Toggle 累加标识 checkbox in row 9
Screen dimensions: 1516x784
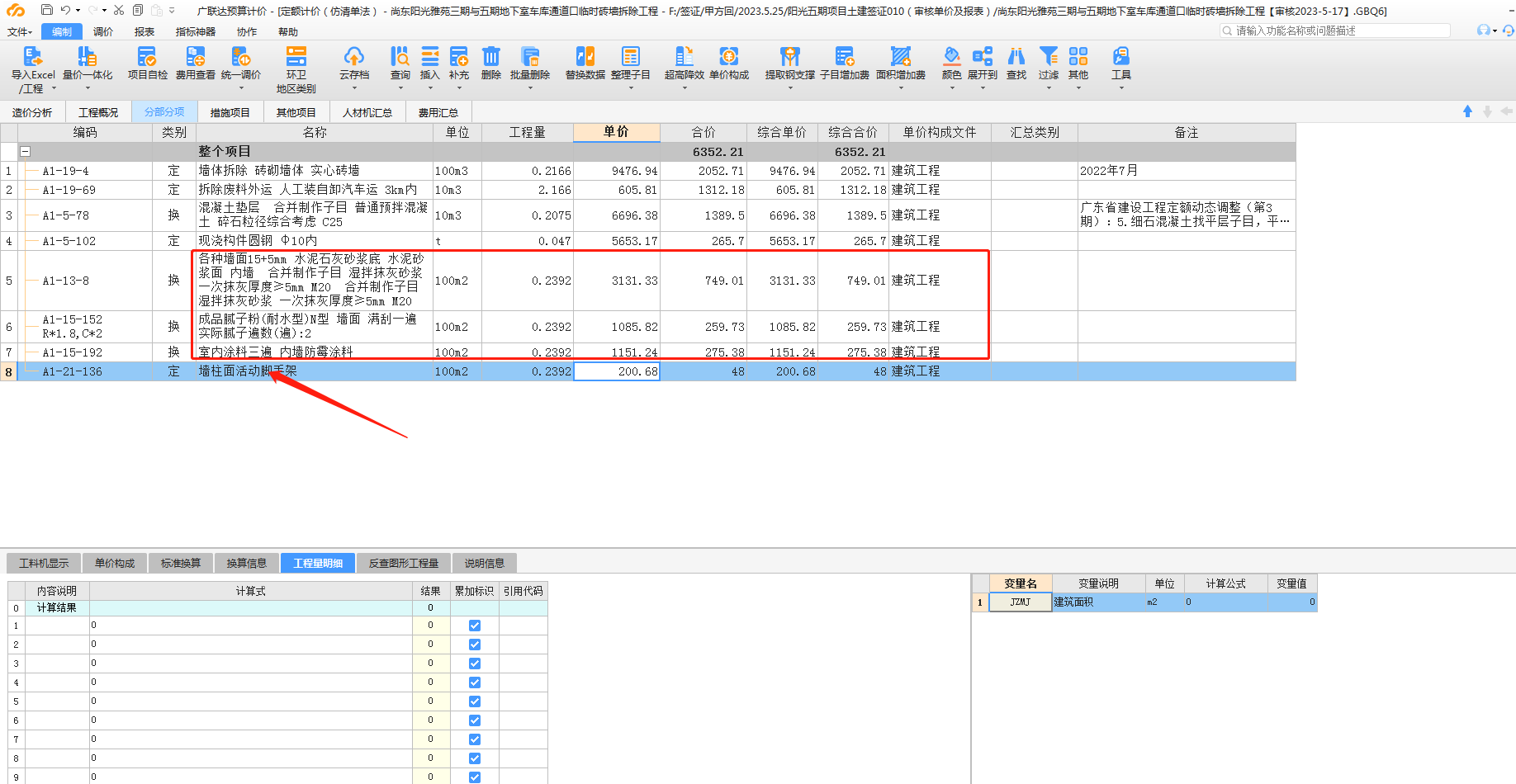[475, 777]
